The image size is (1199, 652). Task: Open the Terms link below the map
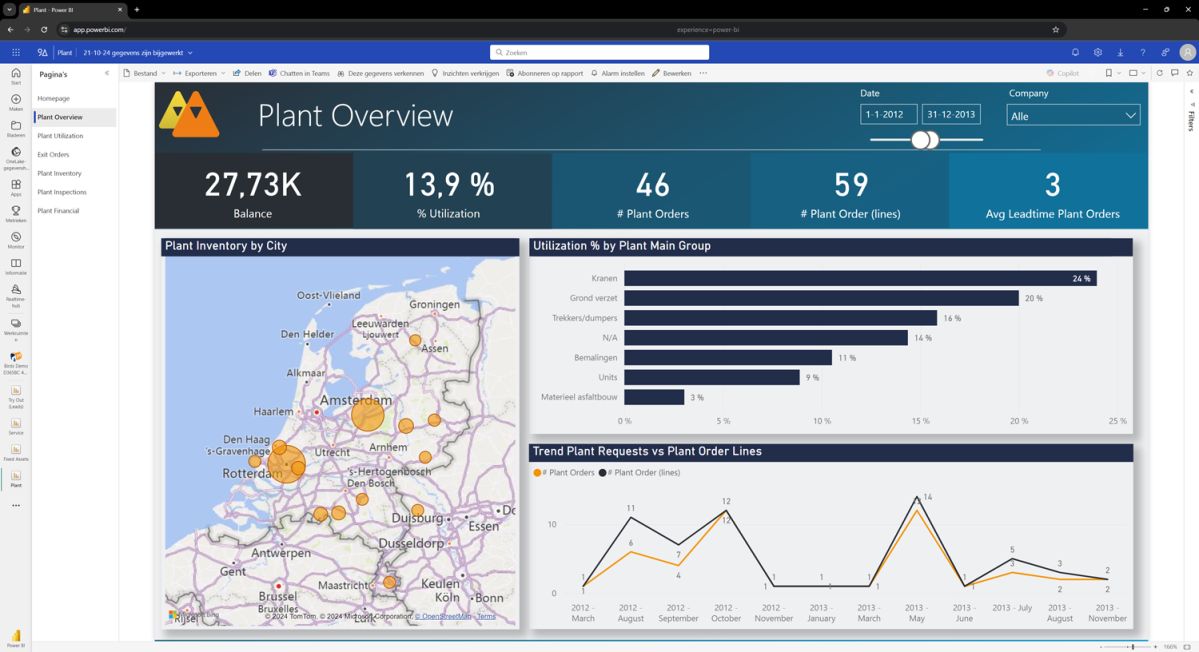[486, 616]
